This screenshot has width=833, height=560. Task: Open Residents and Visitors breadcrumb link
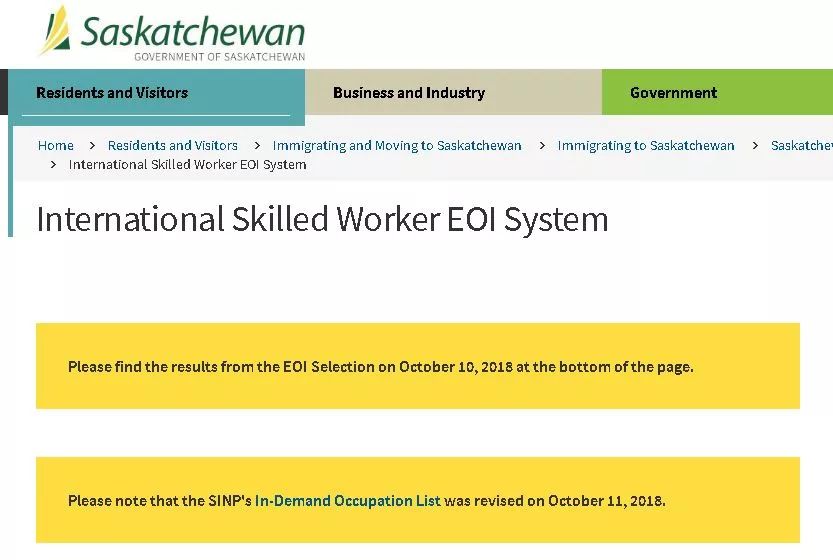click(173, 145)
